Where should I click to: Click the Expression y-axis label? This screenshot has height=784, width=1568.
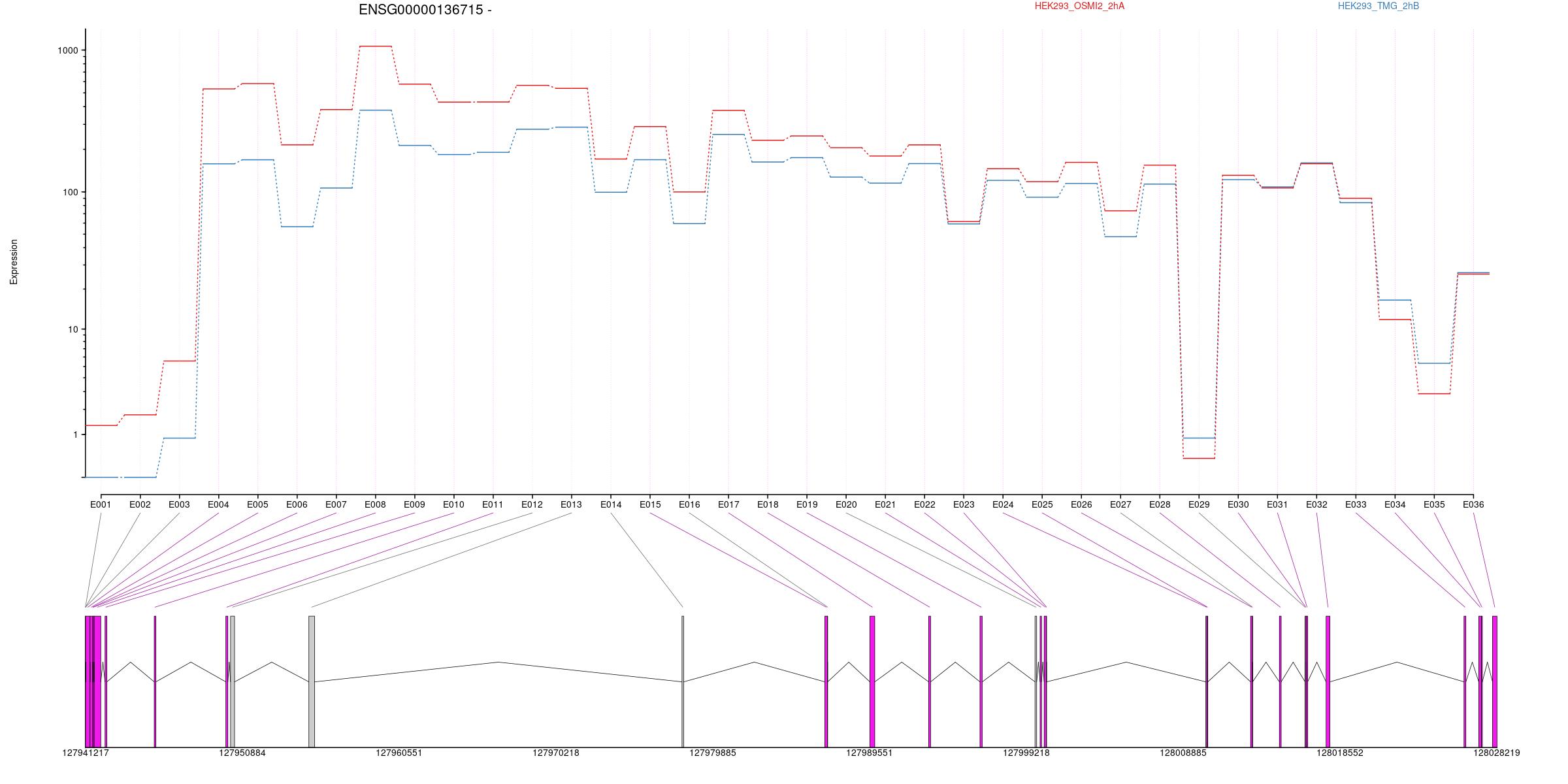[14, 262]
